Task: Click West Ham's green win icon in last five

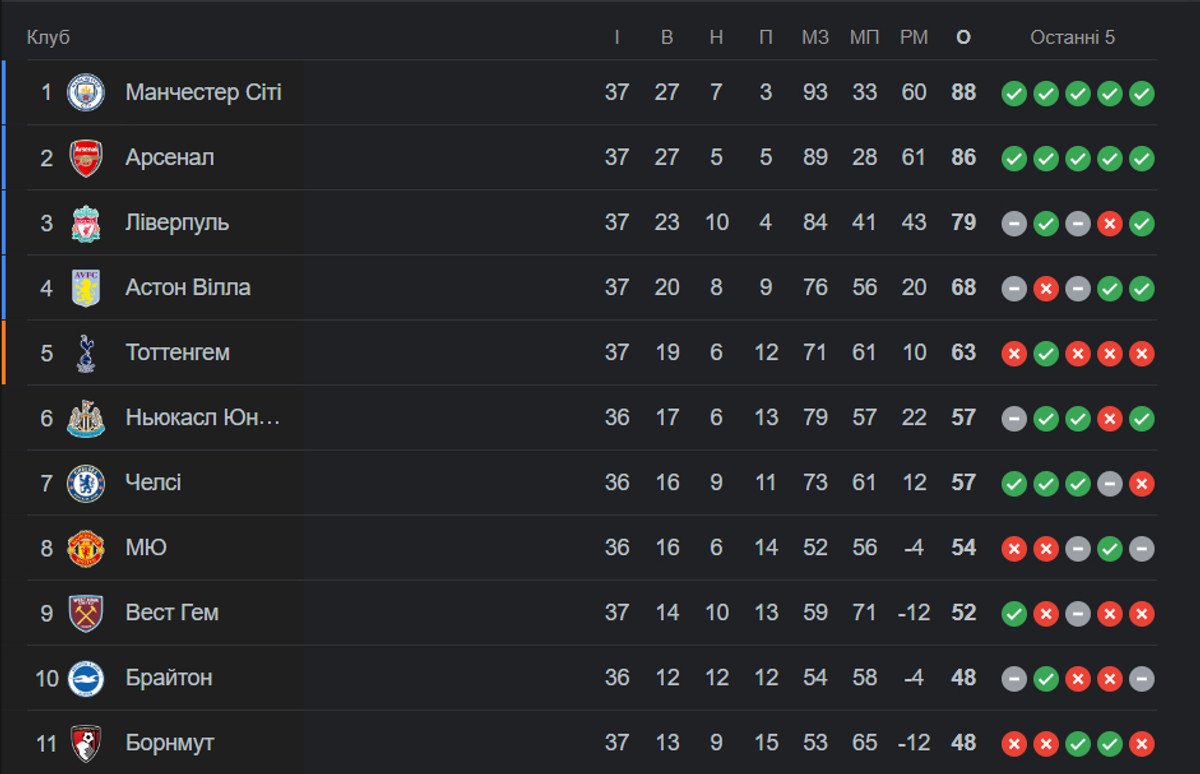Action: pos(1014,614)
